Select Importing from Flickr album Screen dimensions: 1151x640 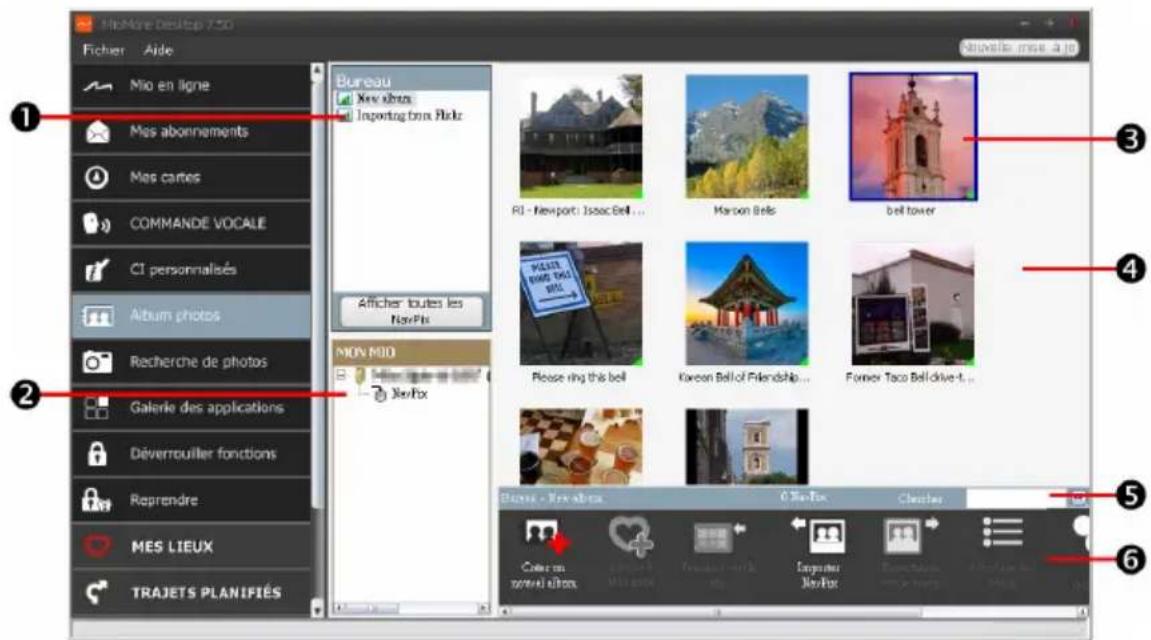[409, 115]
